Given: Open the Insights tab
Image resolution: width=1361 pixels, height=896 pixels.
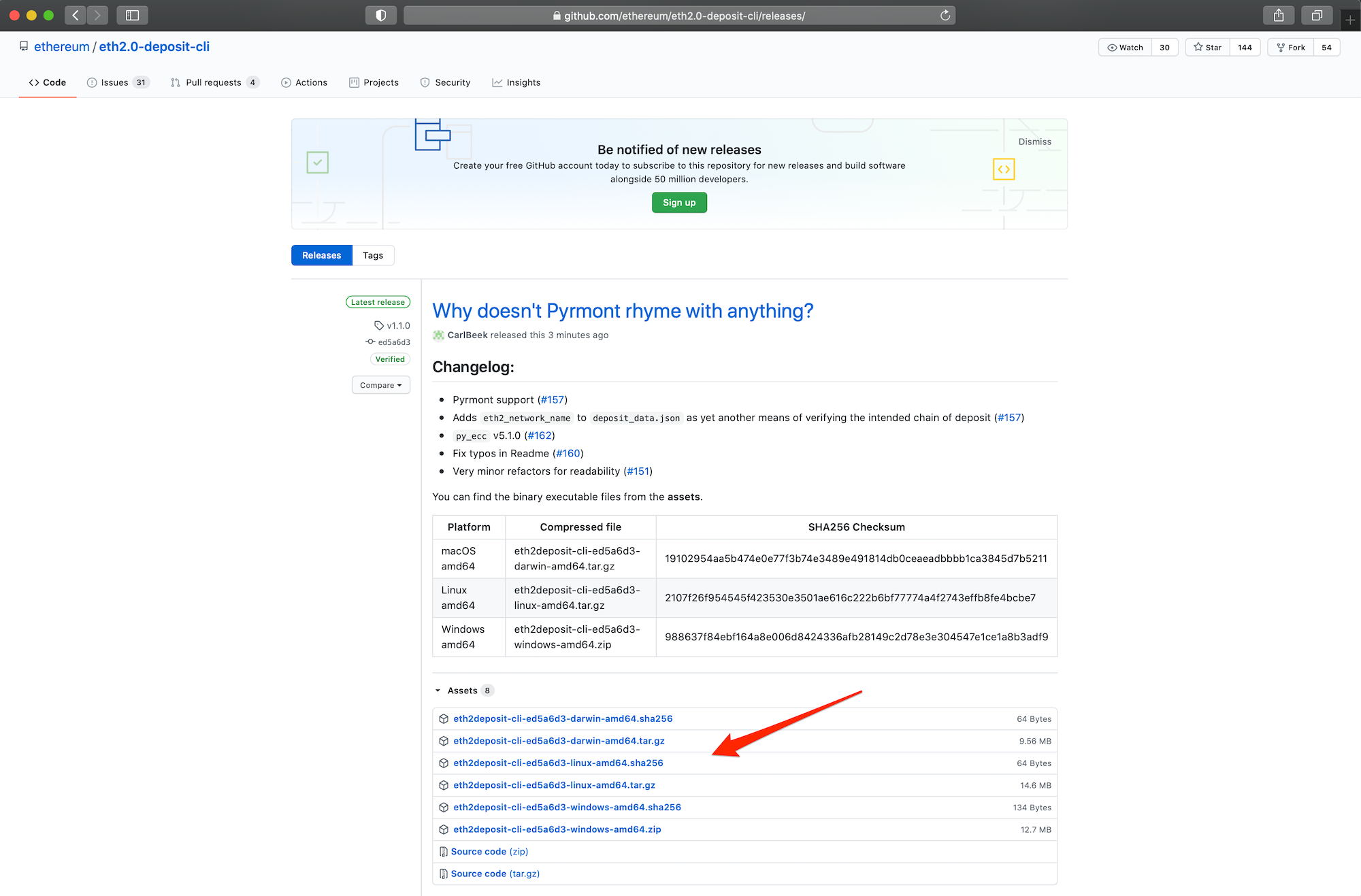Looking at the screenshot, I should [x=516, y=82].
